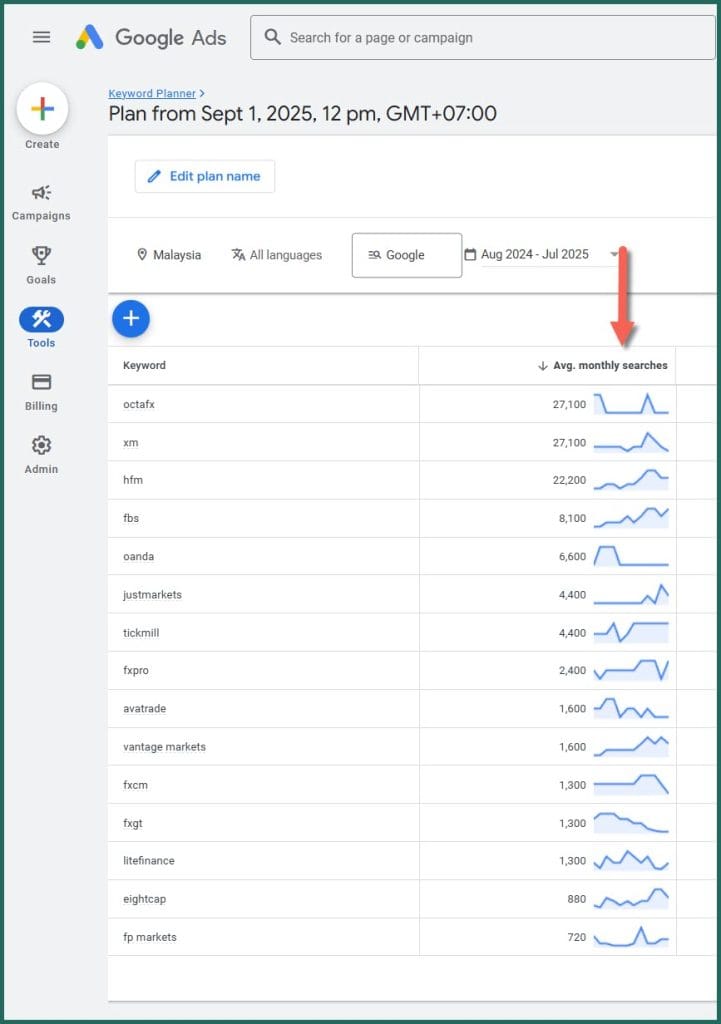Click the 880 searches value for eightcap

577,899
